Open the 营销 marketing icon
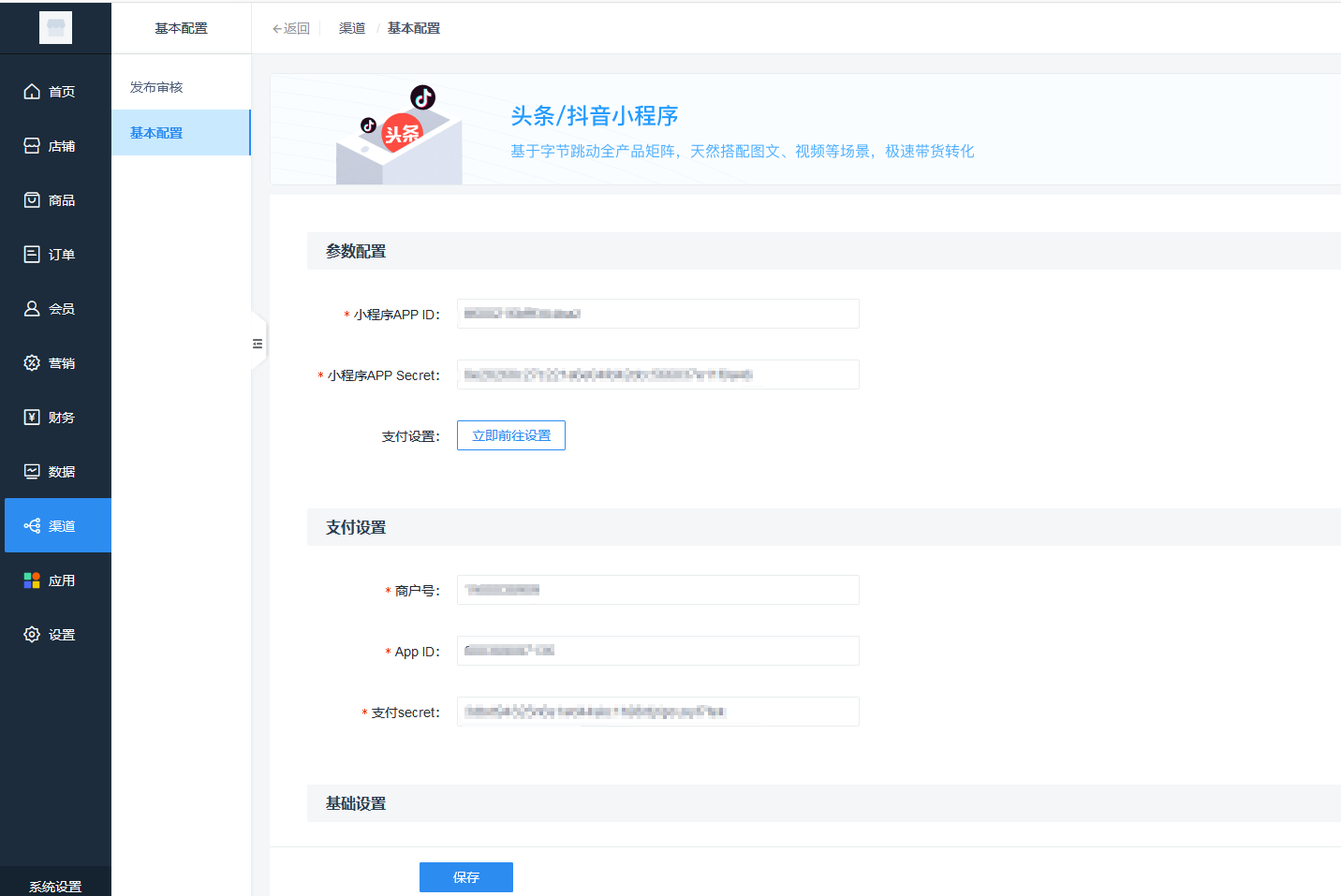 click(32, 362)
